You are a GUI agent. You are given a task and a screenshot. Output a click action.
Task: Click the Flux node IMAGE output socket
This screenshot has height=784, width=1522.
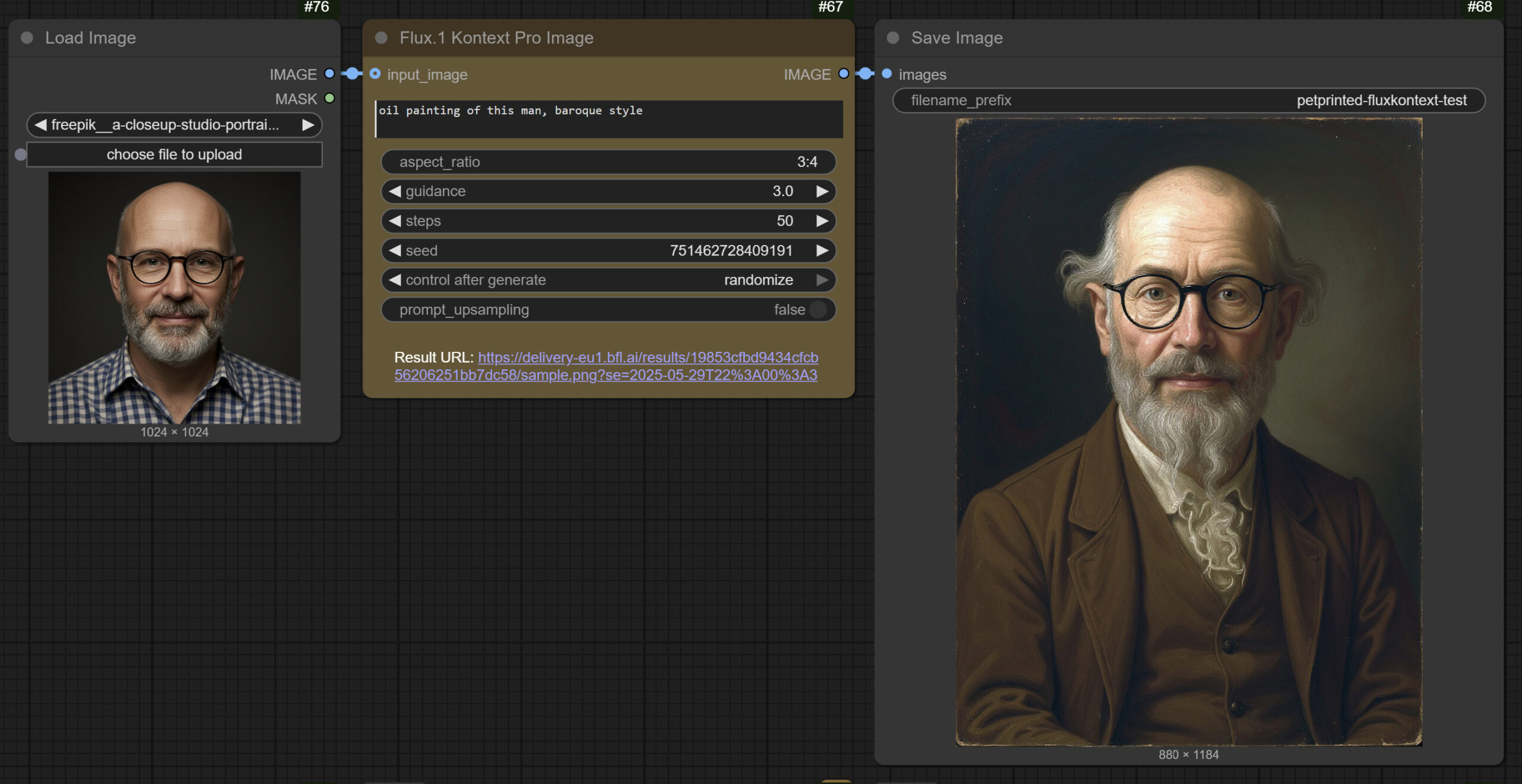click(x=843, y=74)
